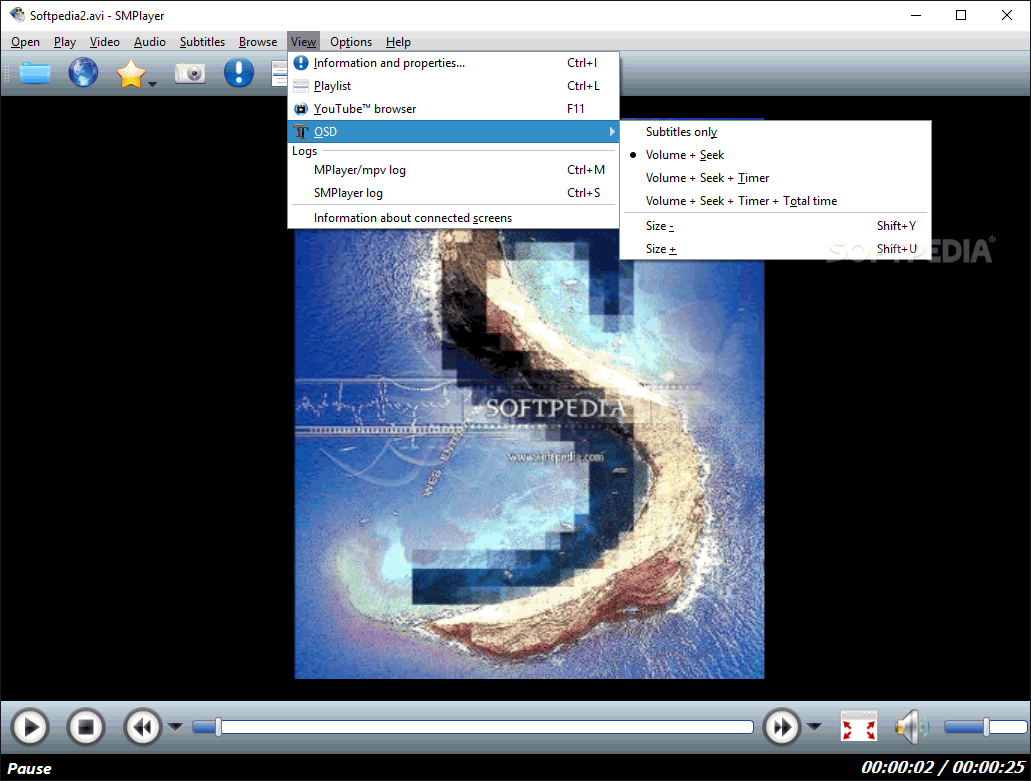Screen dimensions: 1031x781
Task: Click the Playlist menu item icon
Action: (x=300, y=86)
